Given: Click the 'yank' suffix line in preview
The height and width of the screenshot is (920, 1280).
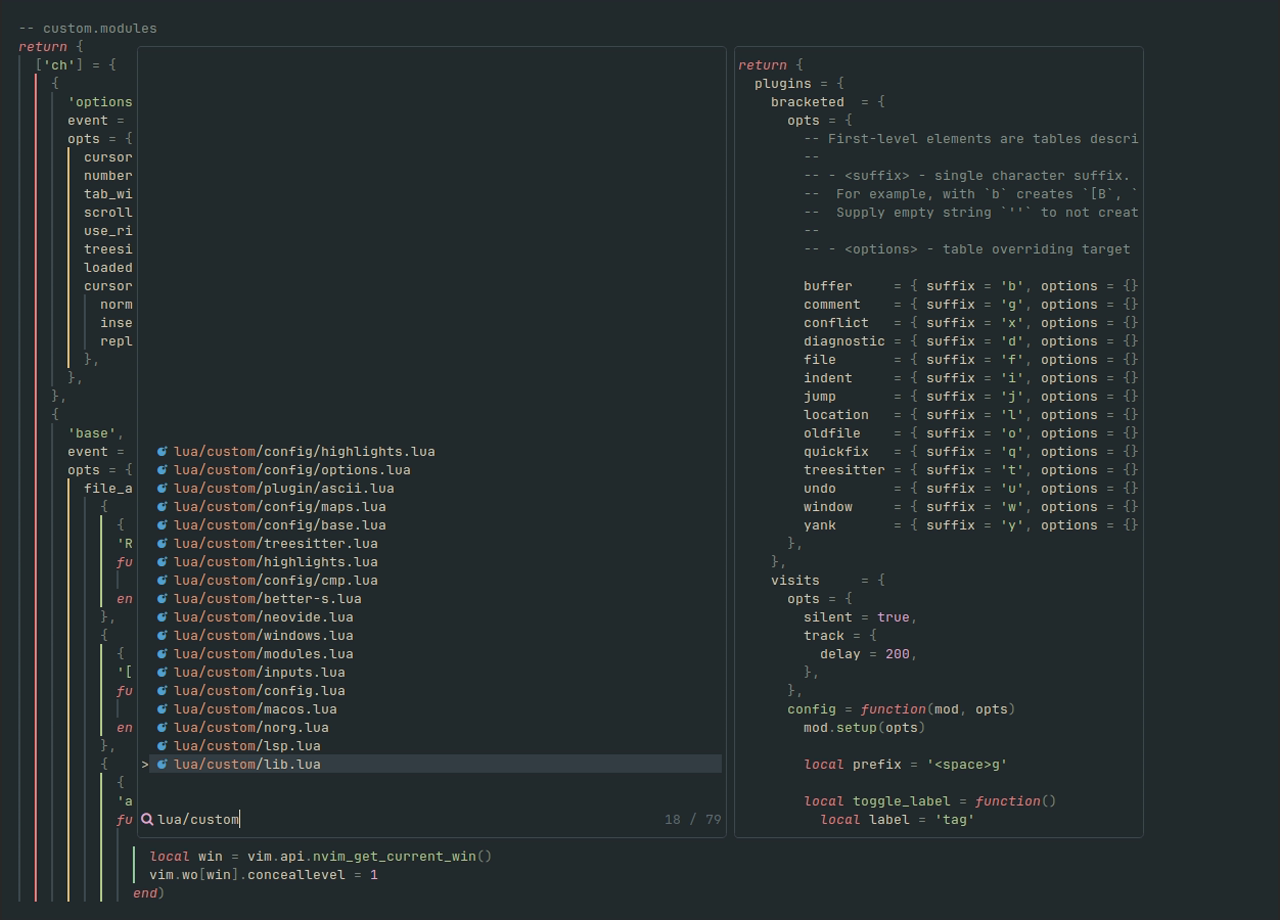Looking at the screenshot, I should [x=971, y=525].
